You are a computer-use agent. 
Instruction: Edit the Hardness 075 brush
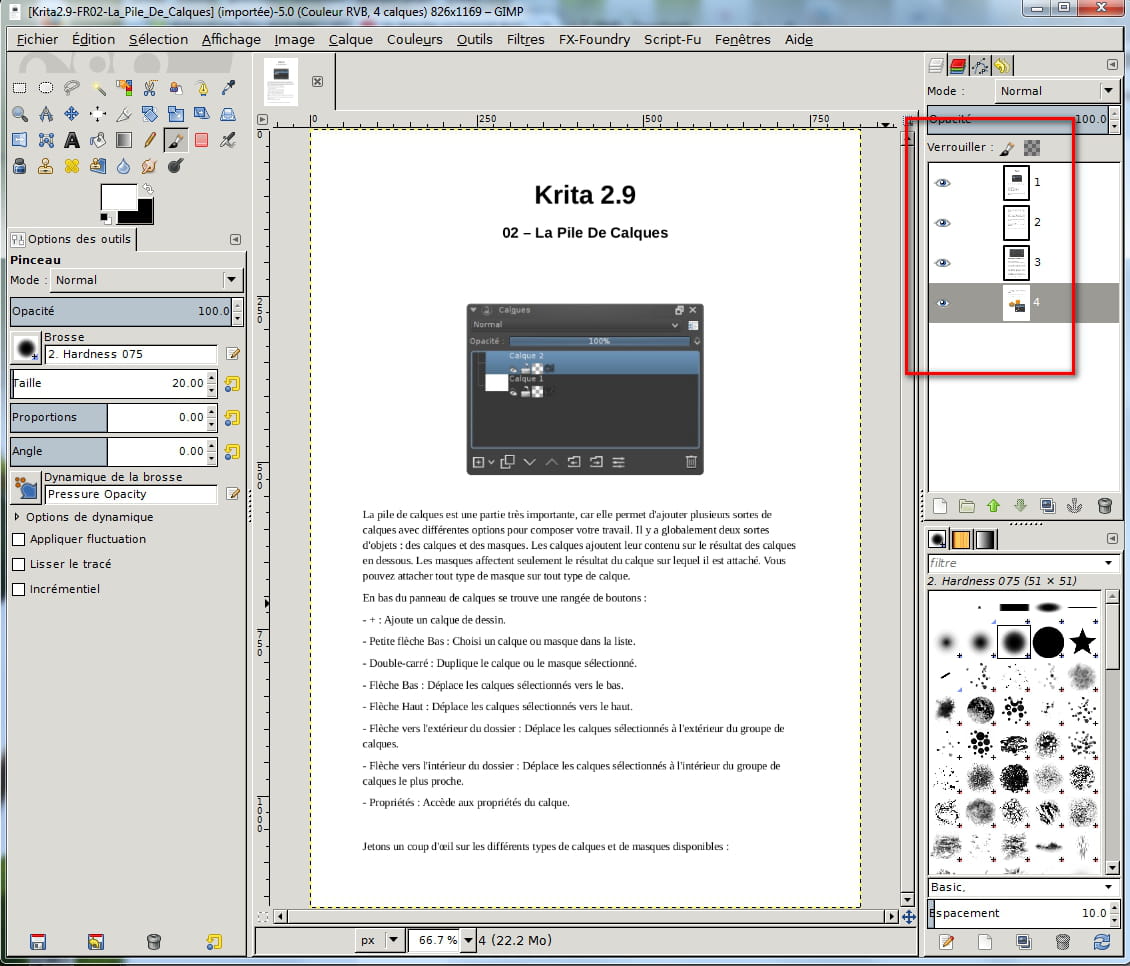point(233,354)
